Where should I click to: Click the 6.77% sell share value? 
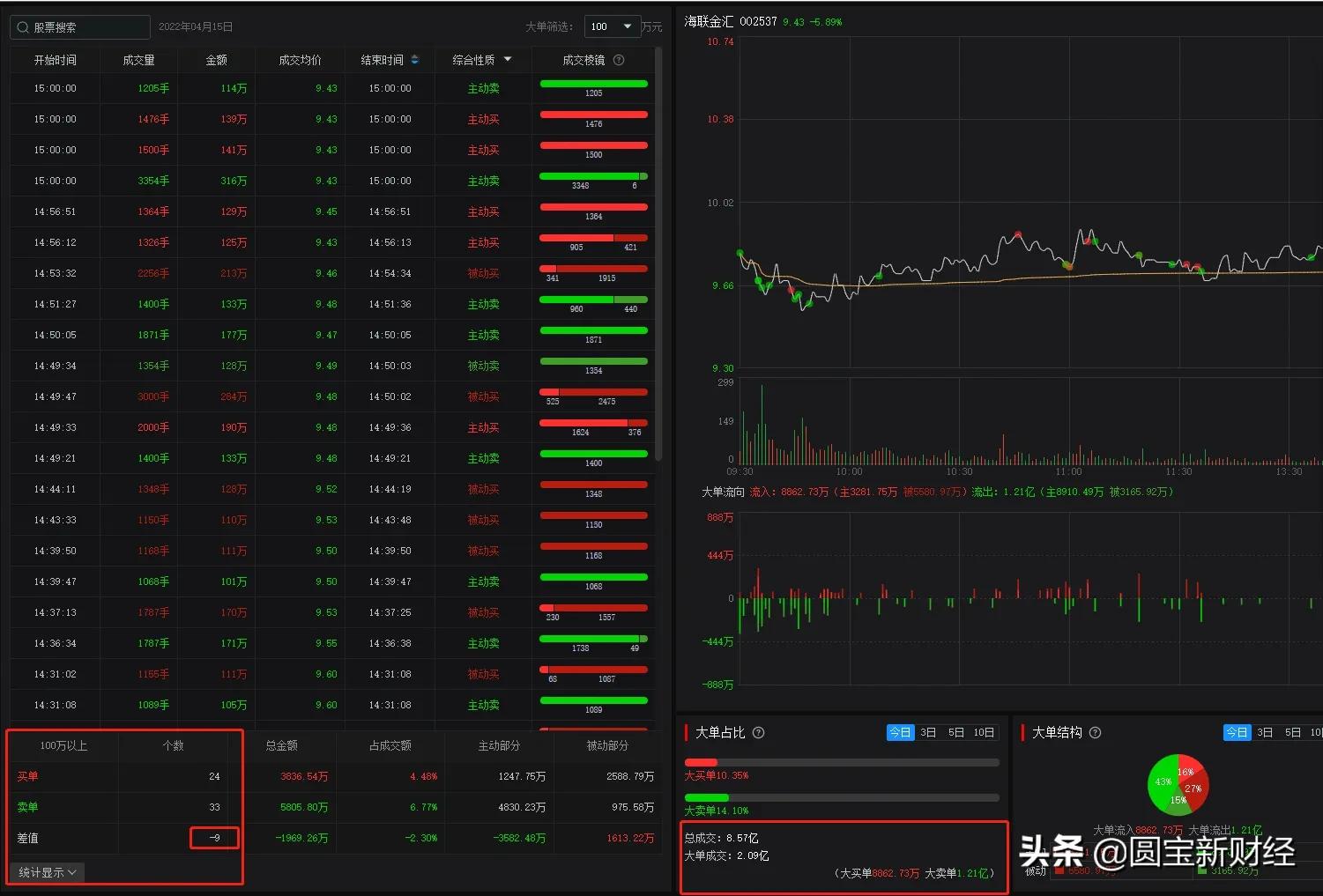point(423,807)
